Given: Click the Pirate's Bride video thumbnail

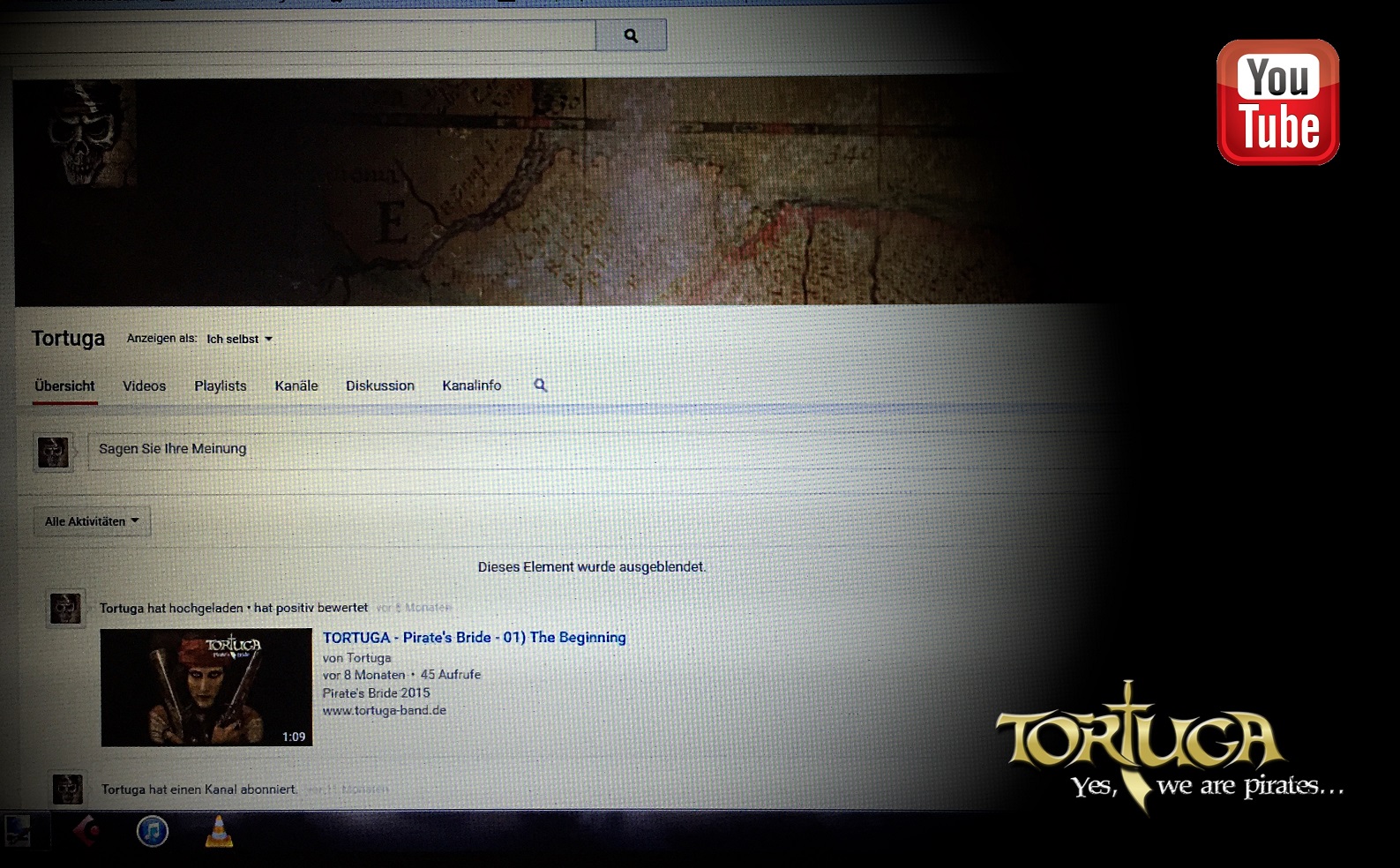Looking at the screenshot, I should click(206, 687).
